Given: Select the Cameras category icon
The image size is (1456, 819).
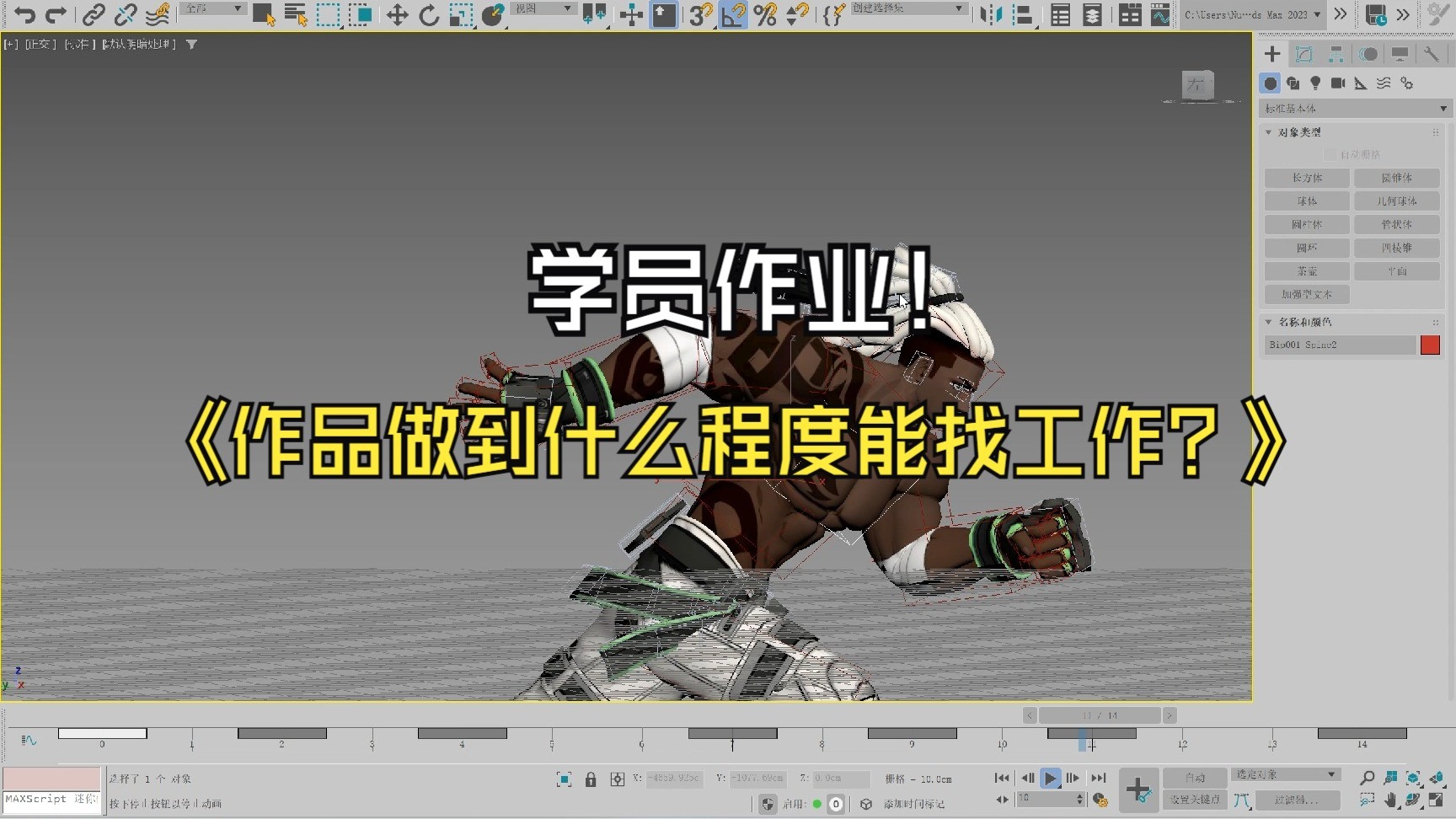Looking at the screenshot, I should point(1338,83).
